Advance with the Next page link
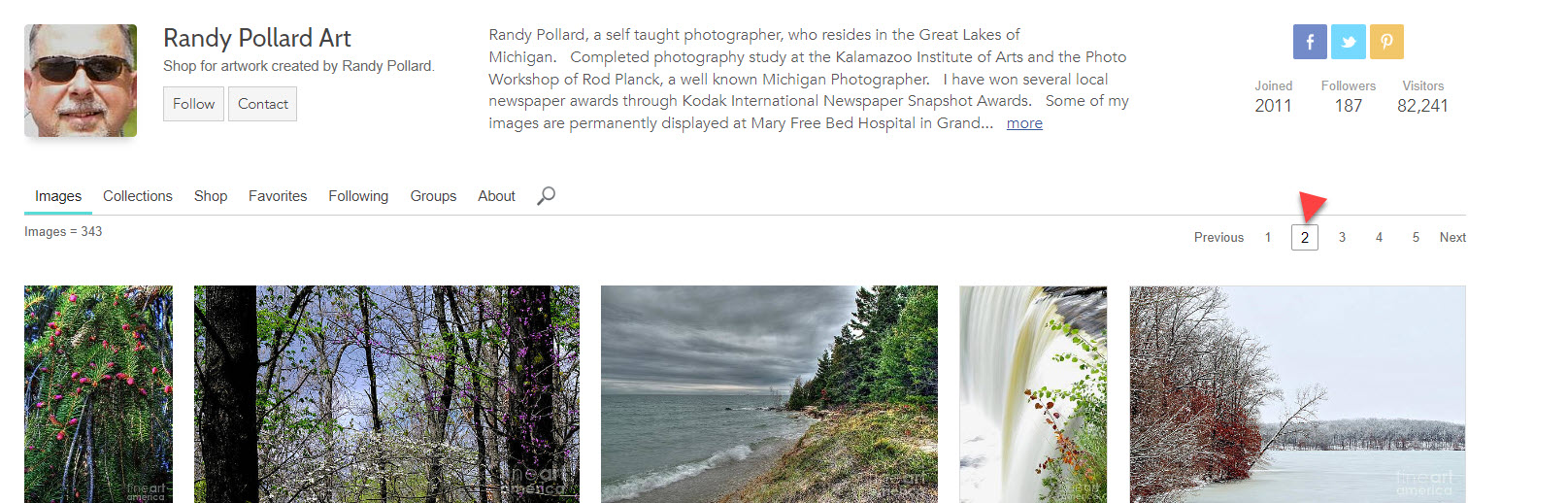 pyautogui.click(x=1452, y=237)
